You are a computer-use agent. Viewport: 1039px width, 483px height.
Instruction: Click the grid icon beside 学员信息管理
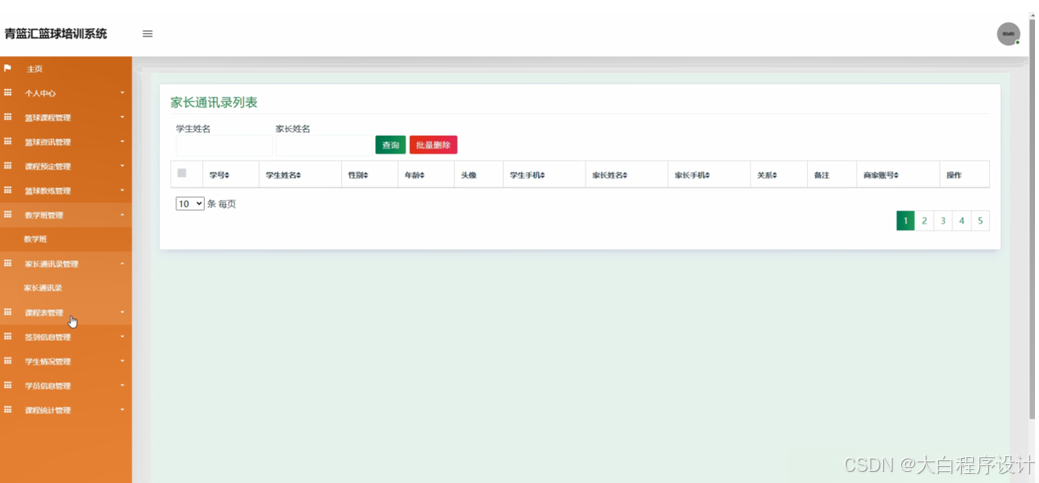tap(8, 385)
